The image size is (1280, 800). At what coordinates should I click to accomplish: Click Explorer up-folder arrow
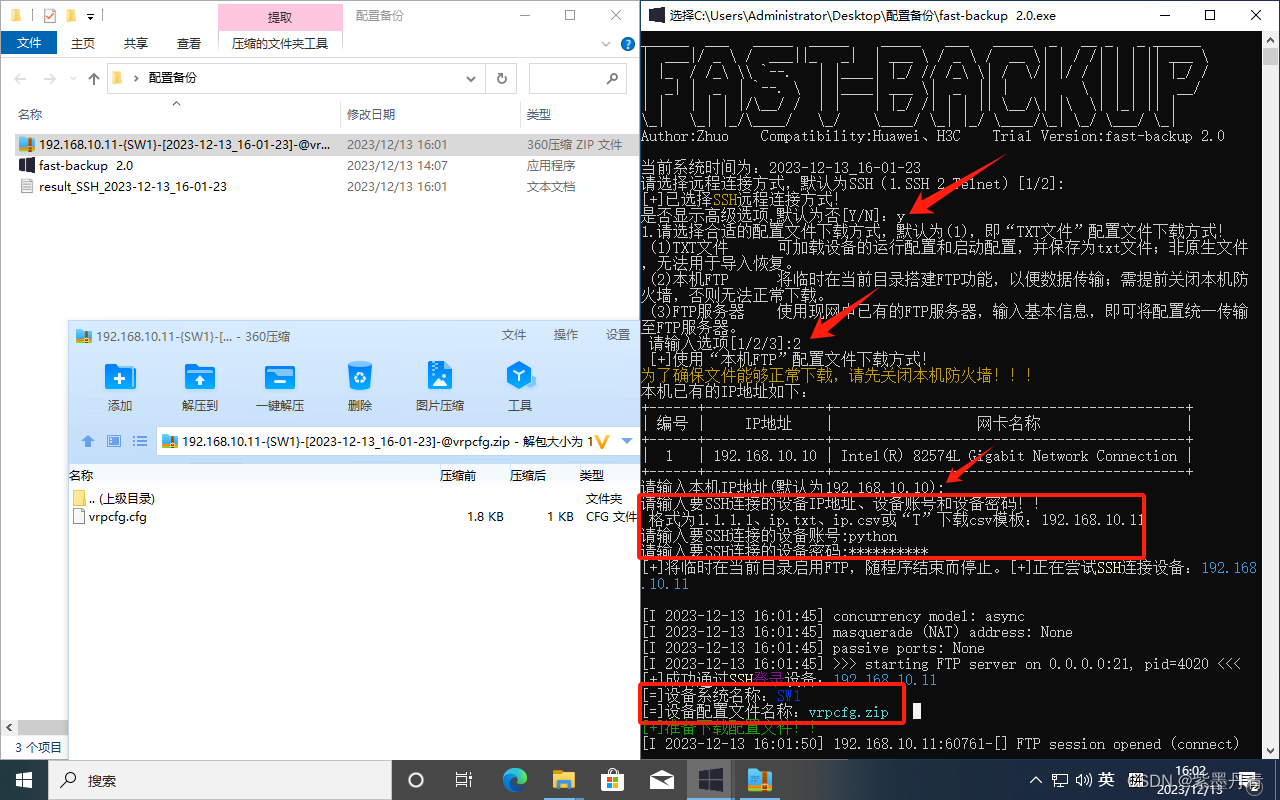tap(94, 78)
